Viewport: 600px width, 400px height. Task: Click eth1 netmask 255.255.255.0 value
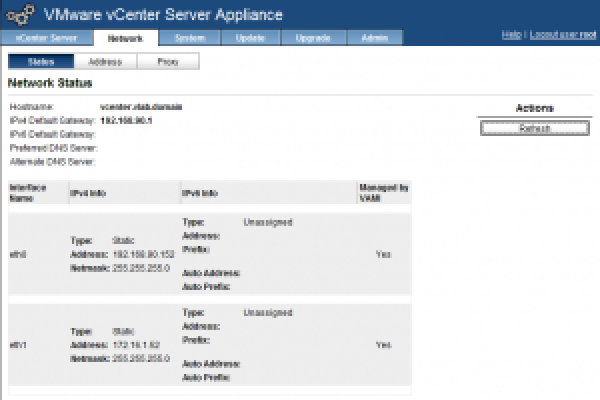click(x=141, y=358)
